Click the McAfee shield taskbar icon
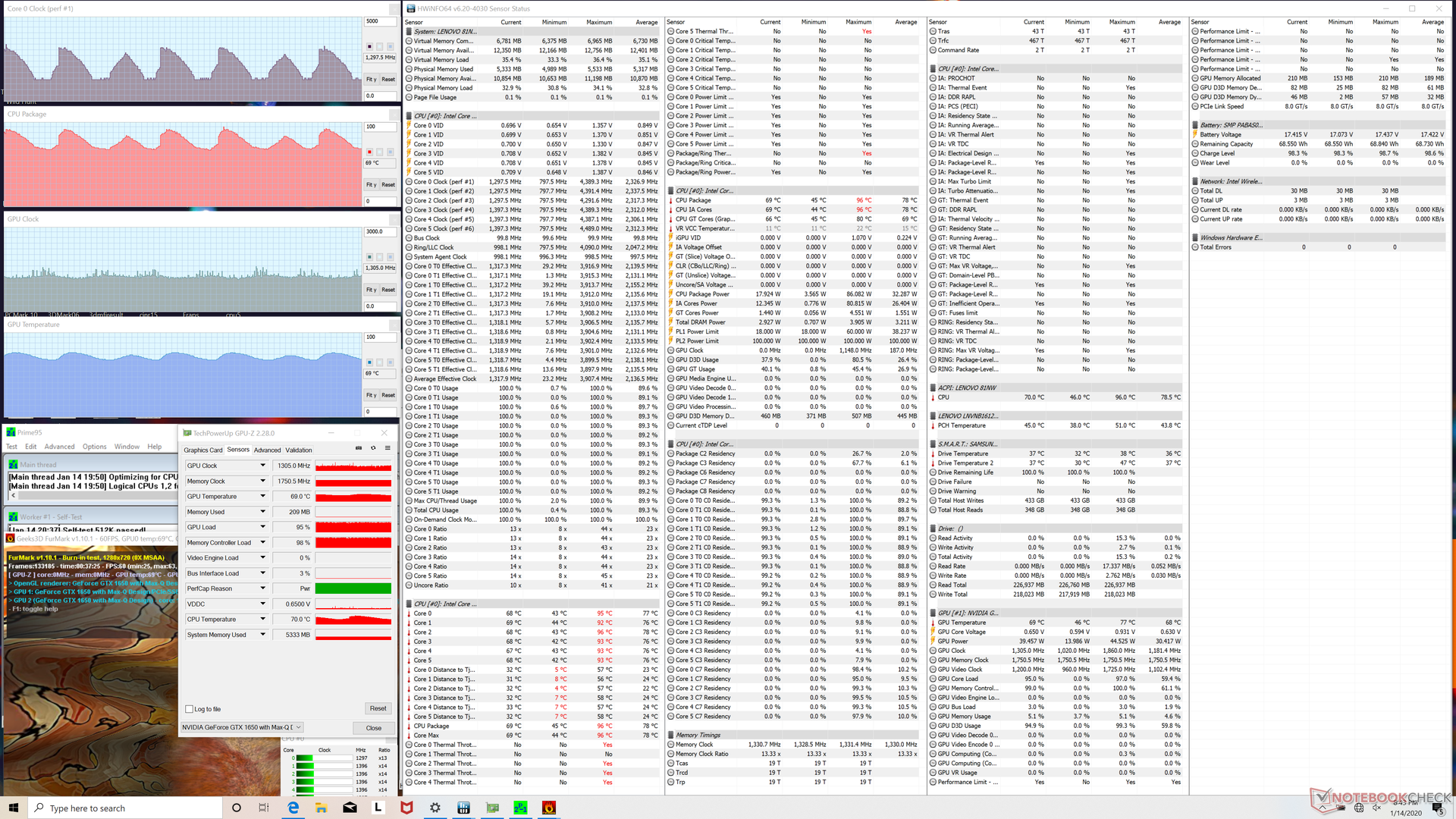This screenshot has width=1456, height=819. point(406,808)
